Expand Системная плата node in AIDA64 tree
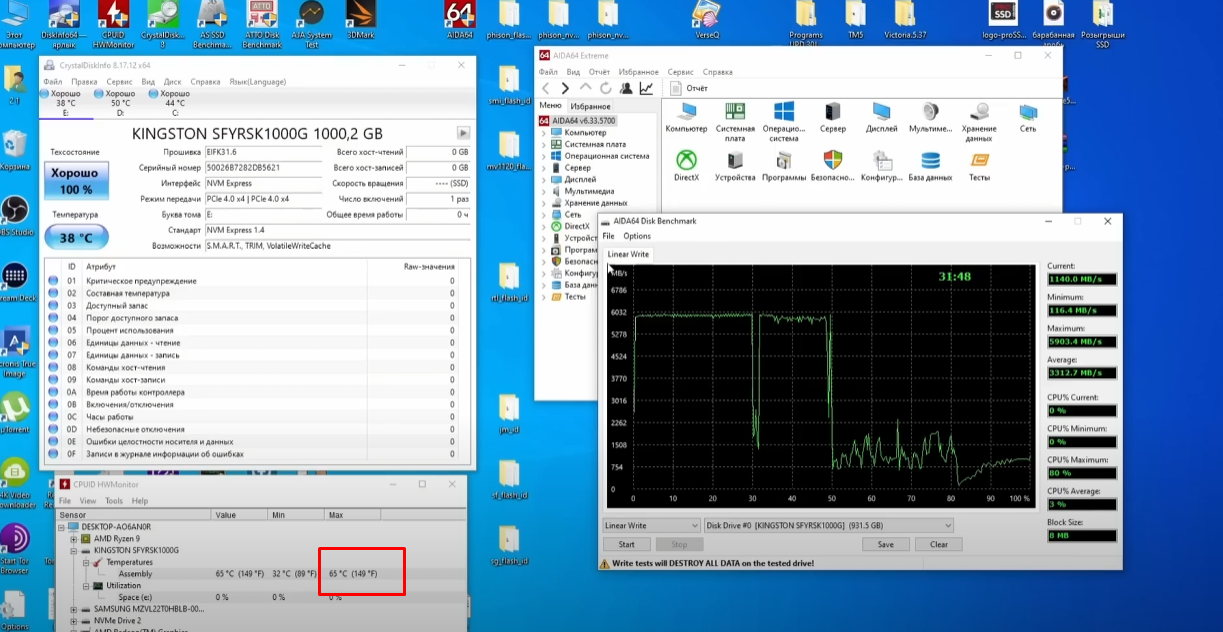 click(x=544, y=144)
